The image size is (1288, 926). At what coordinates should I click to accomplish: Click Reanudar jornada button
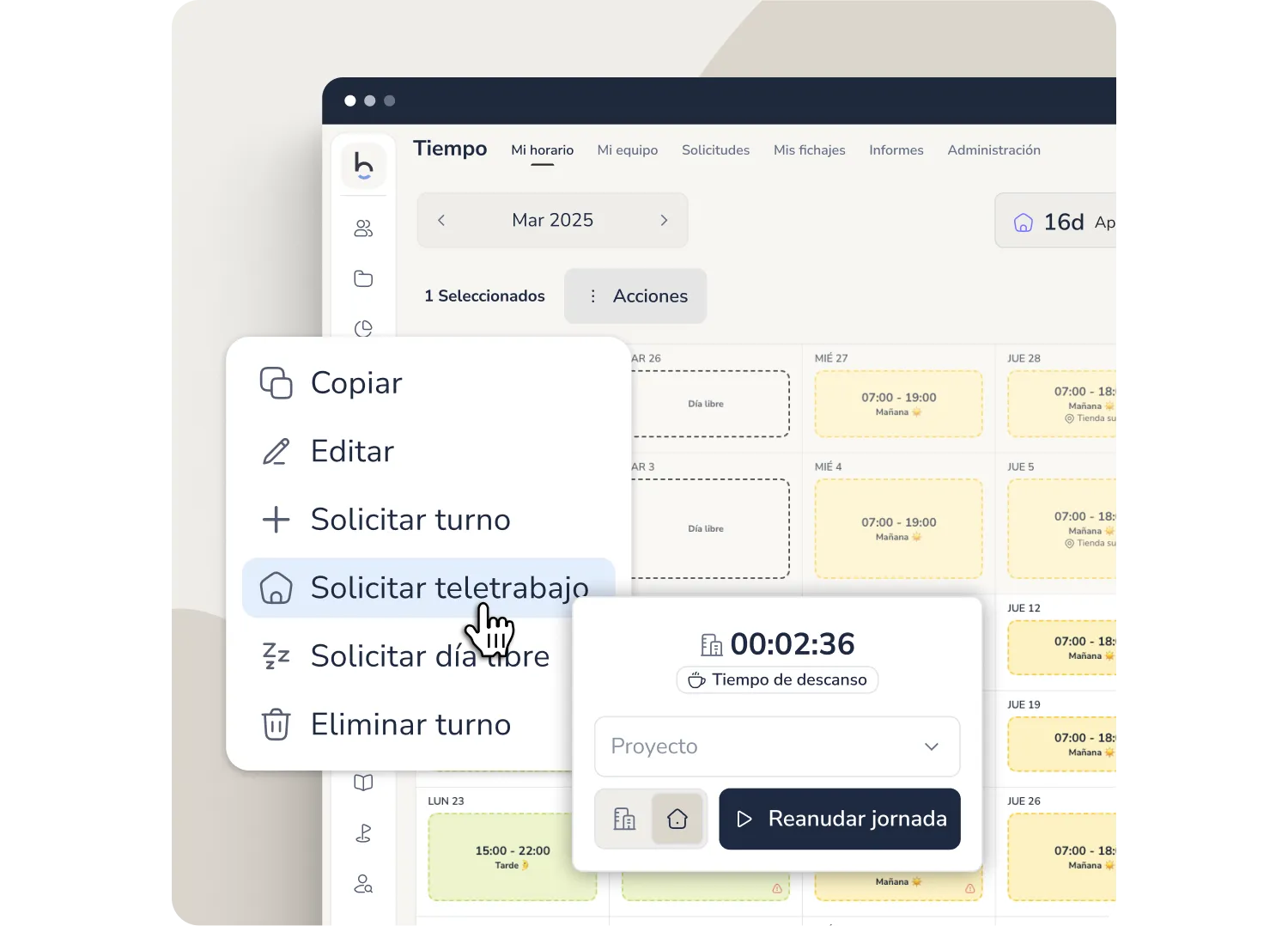(839, 819)
